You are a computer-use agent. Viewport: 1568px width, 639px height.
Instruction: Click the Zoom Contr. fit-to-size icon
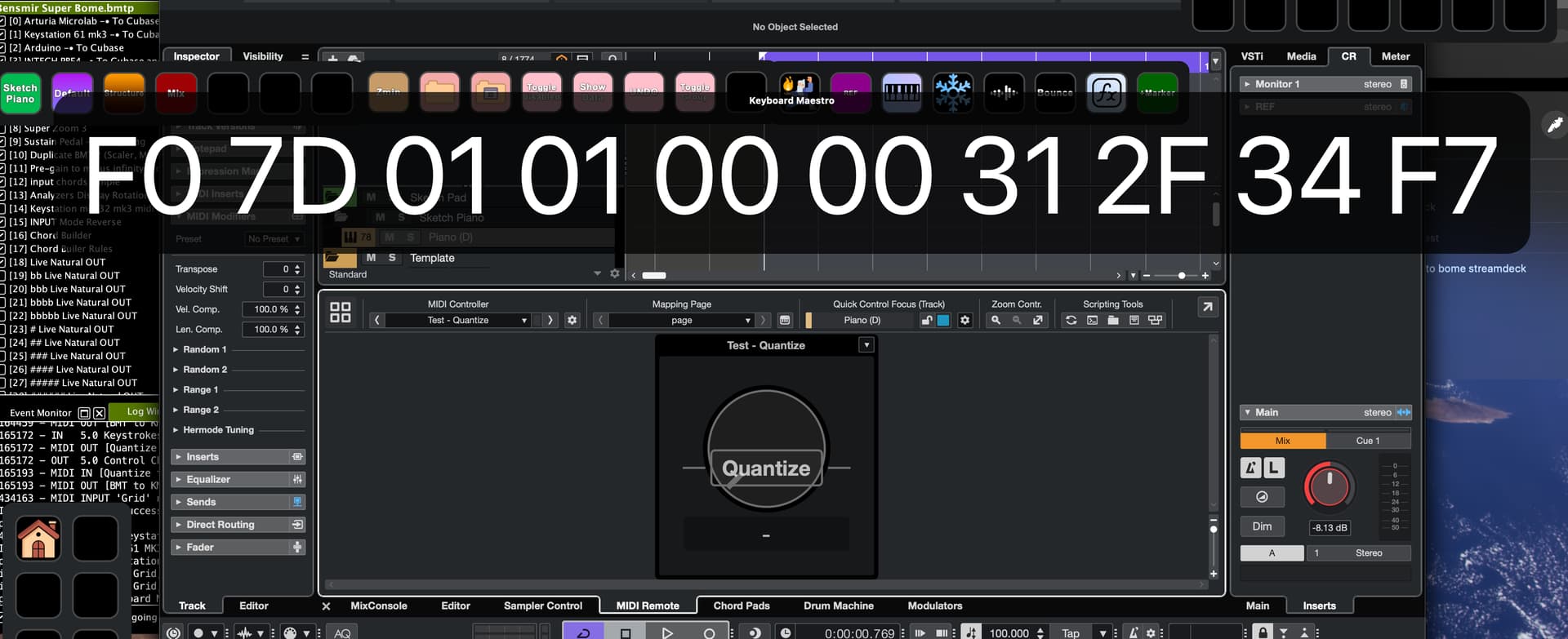point(1037,320)
